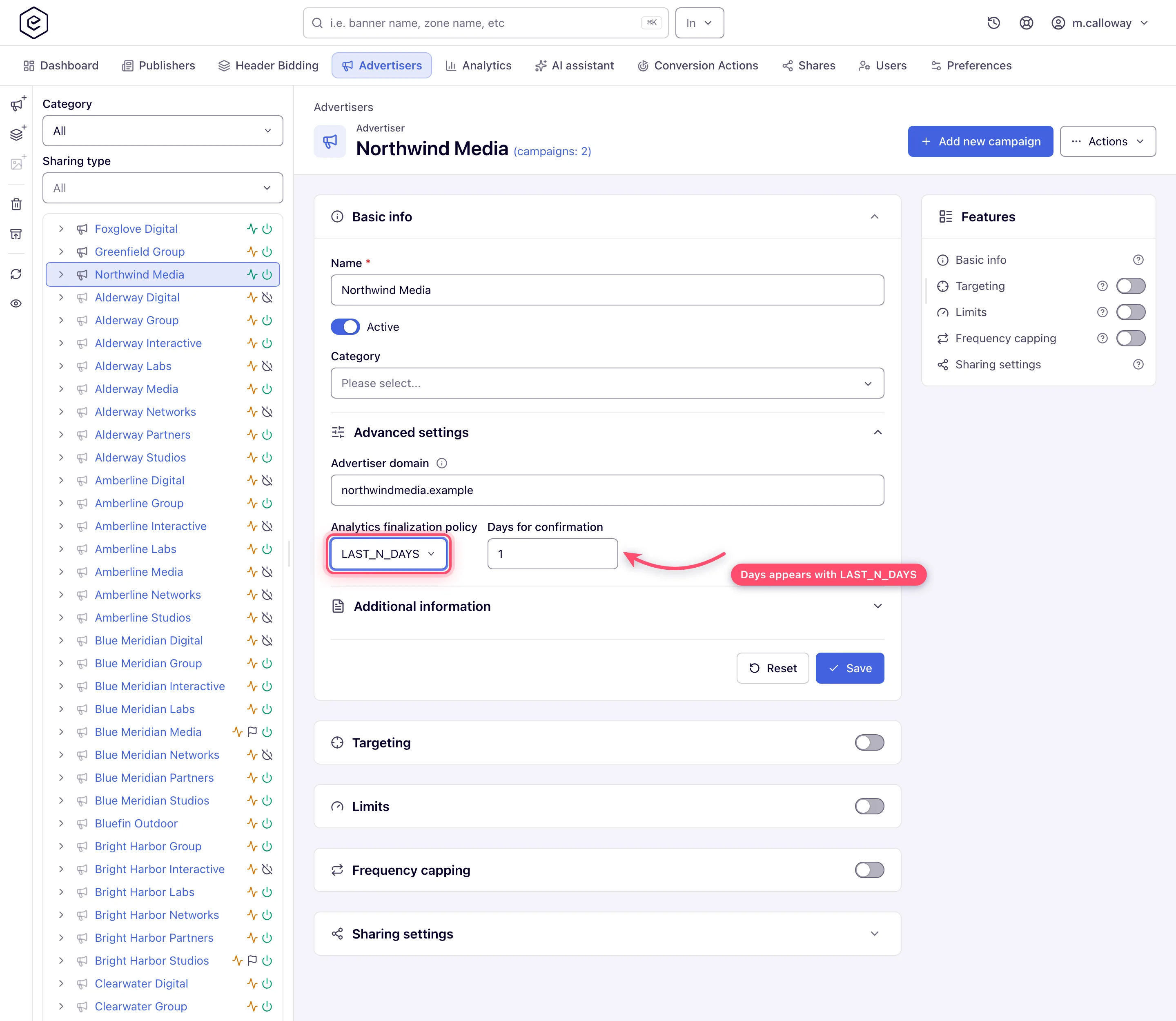
Task: Expand the Alderway Group tree row
Action: 61,320
